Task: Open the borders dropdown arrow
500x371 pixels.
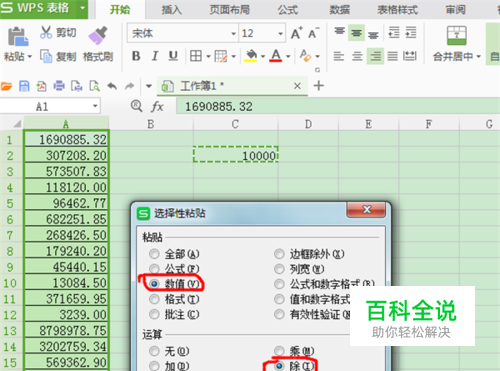Action: [208, 56]
